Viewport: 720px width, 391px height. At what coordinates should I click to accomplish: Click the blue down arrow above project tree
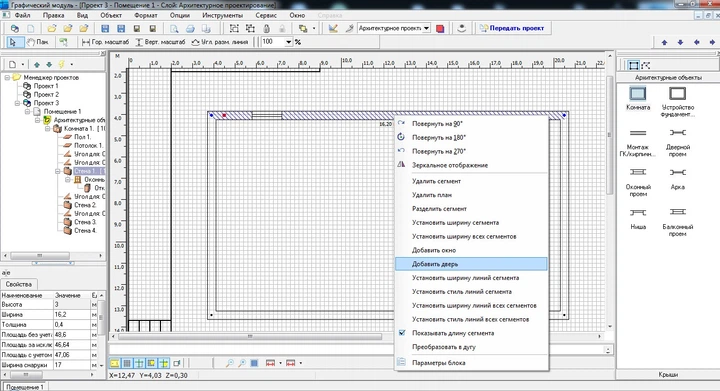tap(49, 65)
